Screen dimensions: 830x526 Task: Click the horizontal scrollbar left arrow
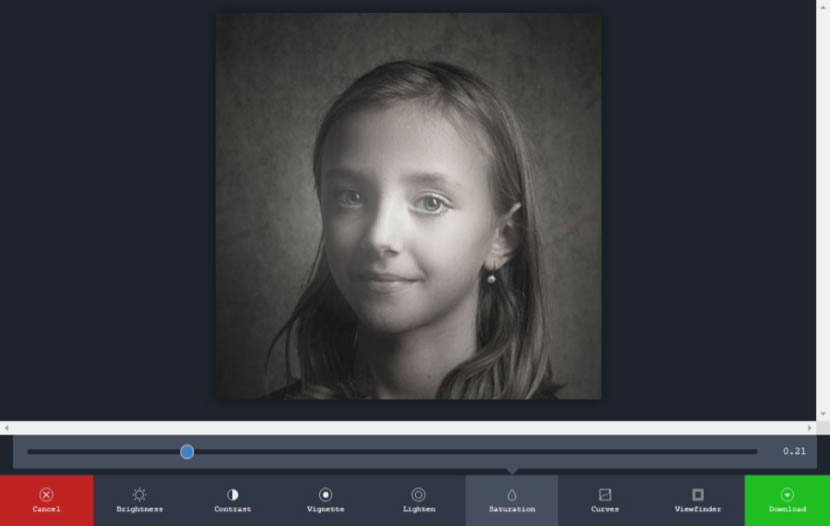[x=6, y=428]
